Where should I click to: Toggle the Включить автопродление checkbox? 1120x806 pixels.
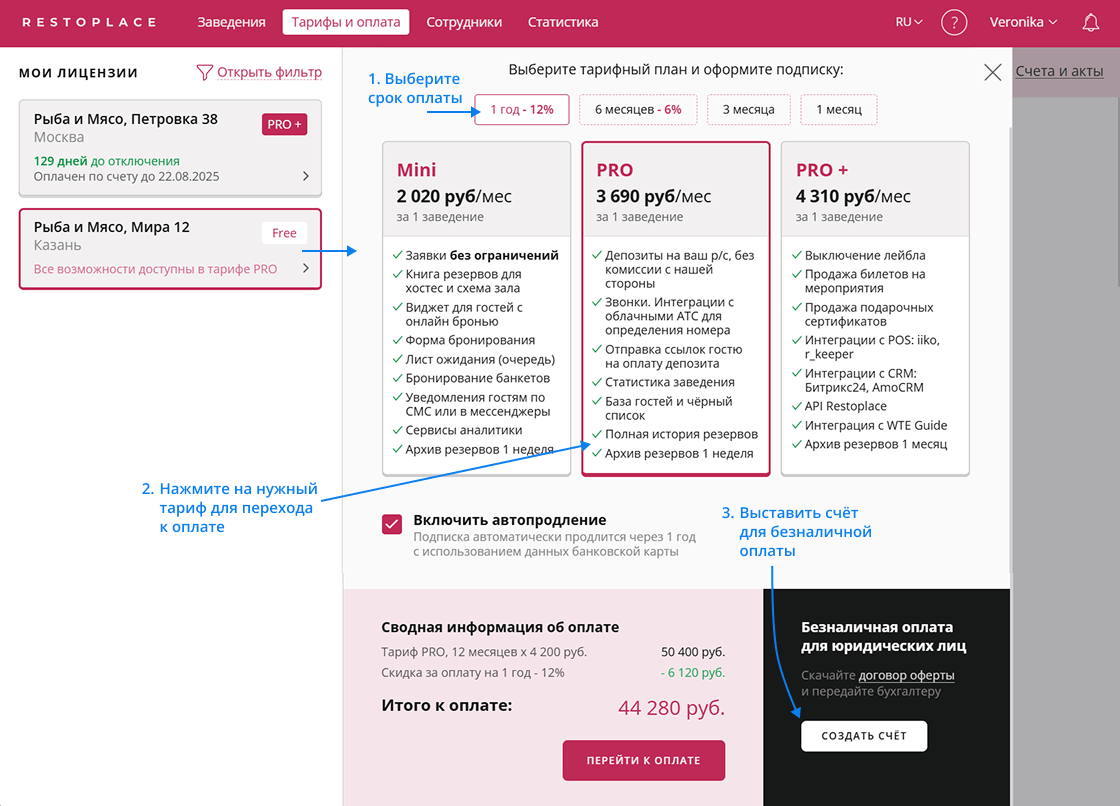point(392,525)
